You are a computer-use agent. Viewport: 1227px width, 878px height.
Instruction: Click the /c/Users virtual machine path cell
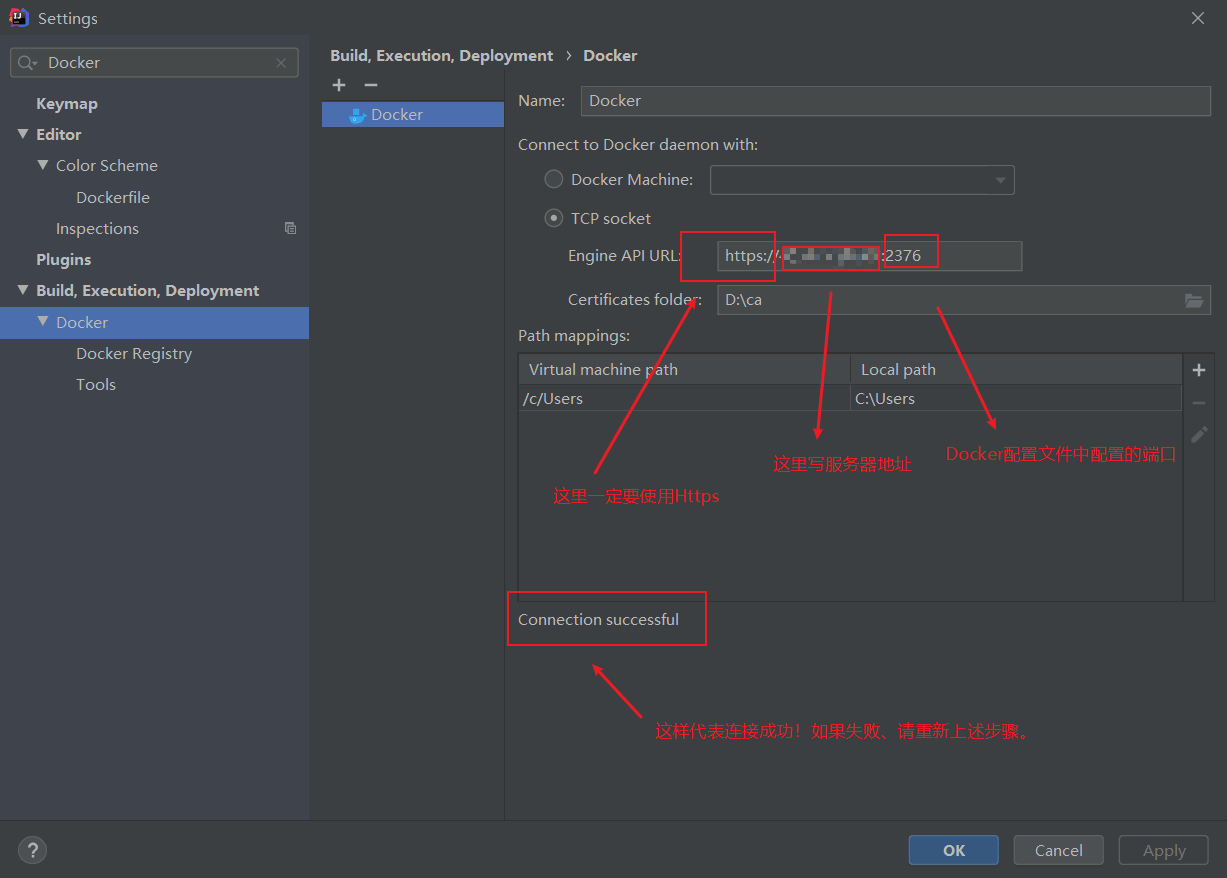pyautogui.click(x=684, y=398)
